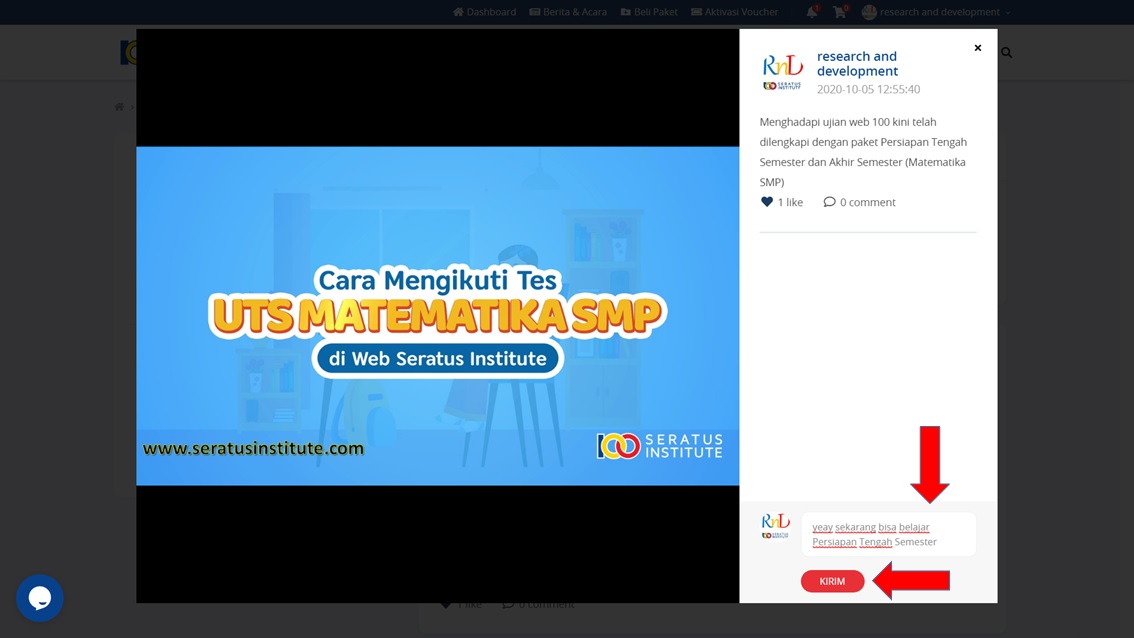Image resolution: width=1134 pixels, height=638 pixels.
Task: Click the post timestamp 2020-10-05 12:55:40
Action: tap(869, 90)
